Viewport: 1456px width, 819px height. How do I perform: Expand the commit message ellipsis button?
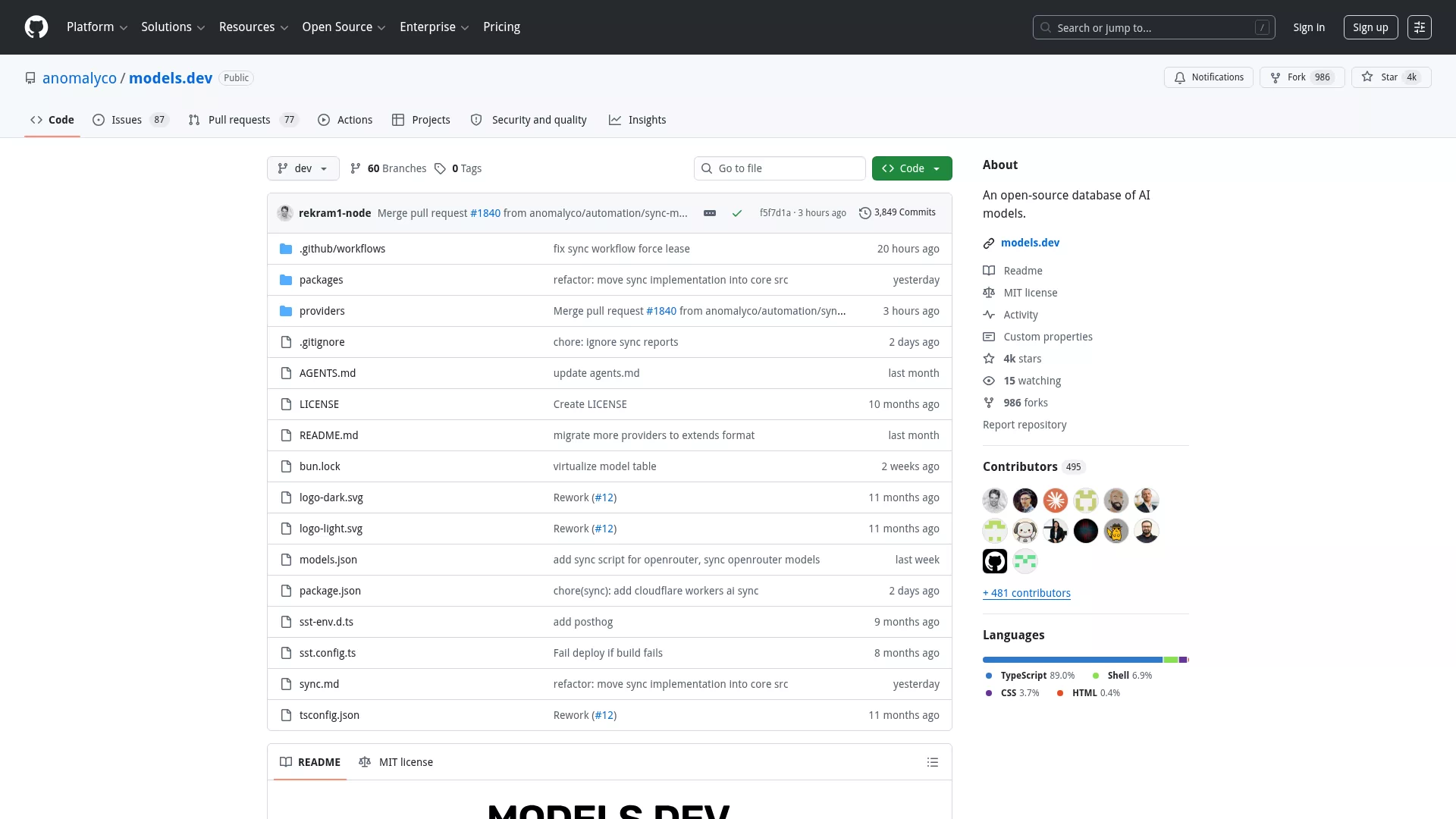[710, 213]
